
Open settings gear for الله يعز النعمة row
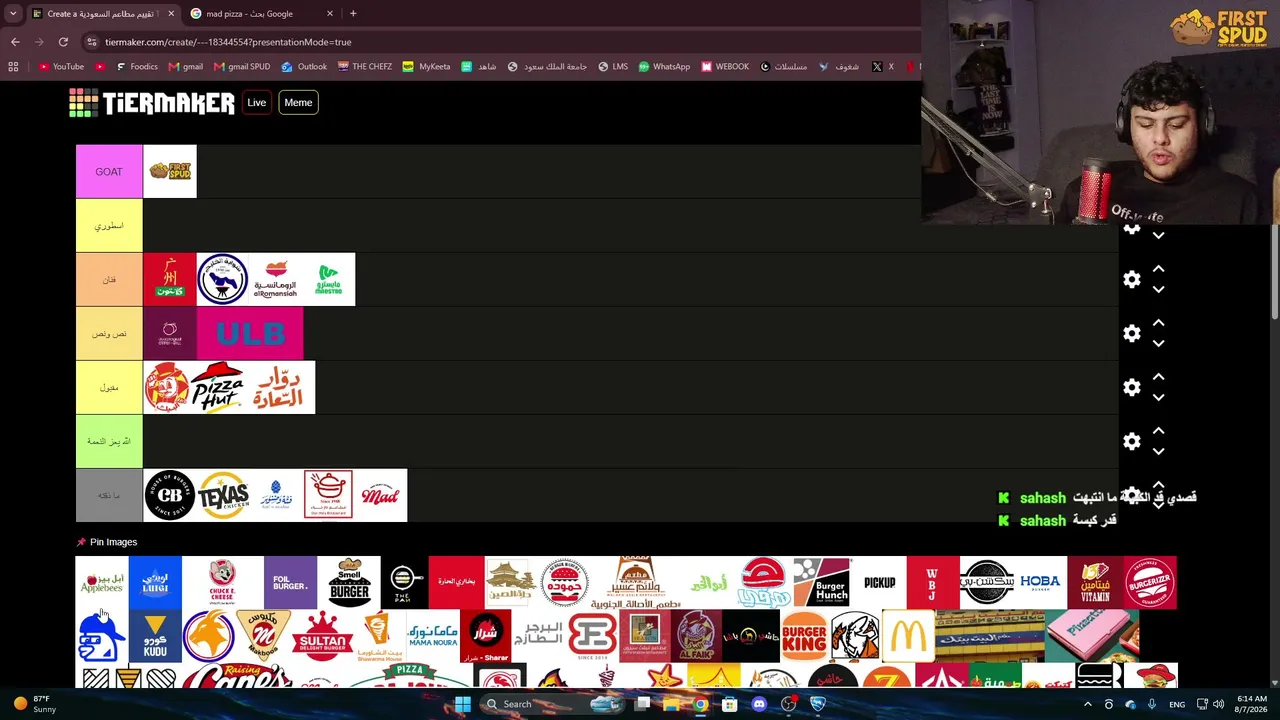pyautogui.click(x=1132, y=442)
